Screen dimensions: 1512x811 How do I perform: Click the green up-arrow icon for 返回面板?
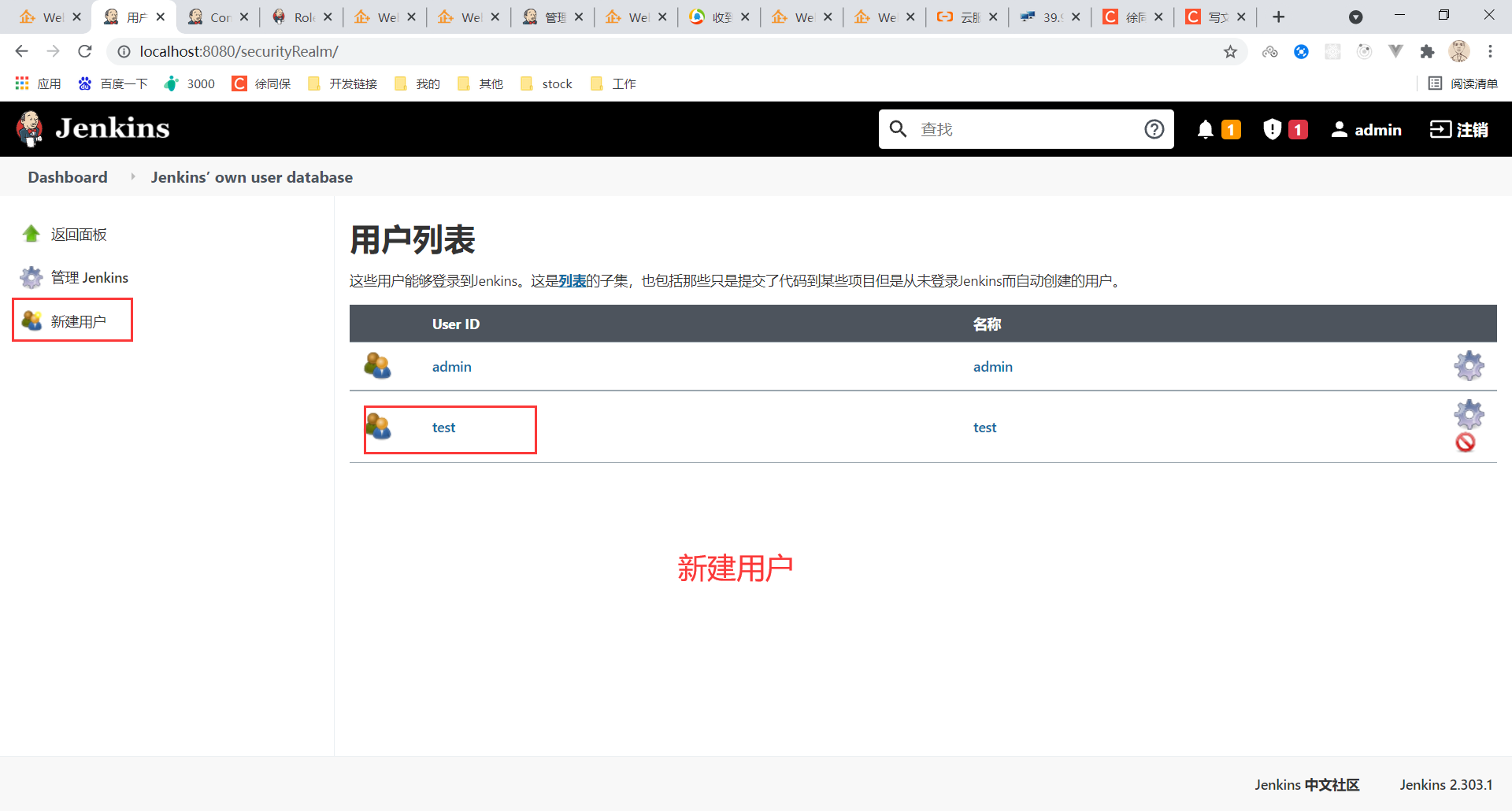coord(31,234)
